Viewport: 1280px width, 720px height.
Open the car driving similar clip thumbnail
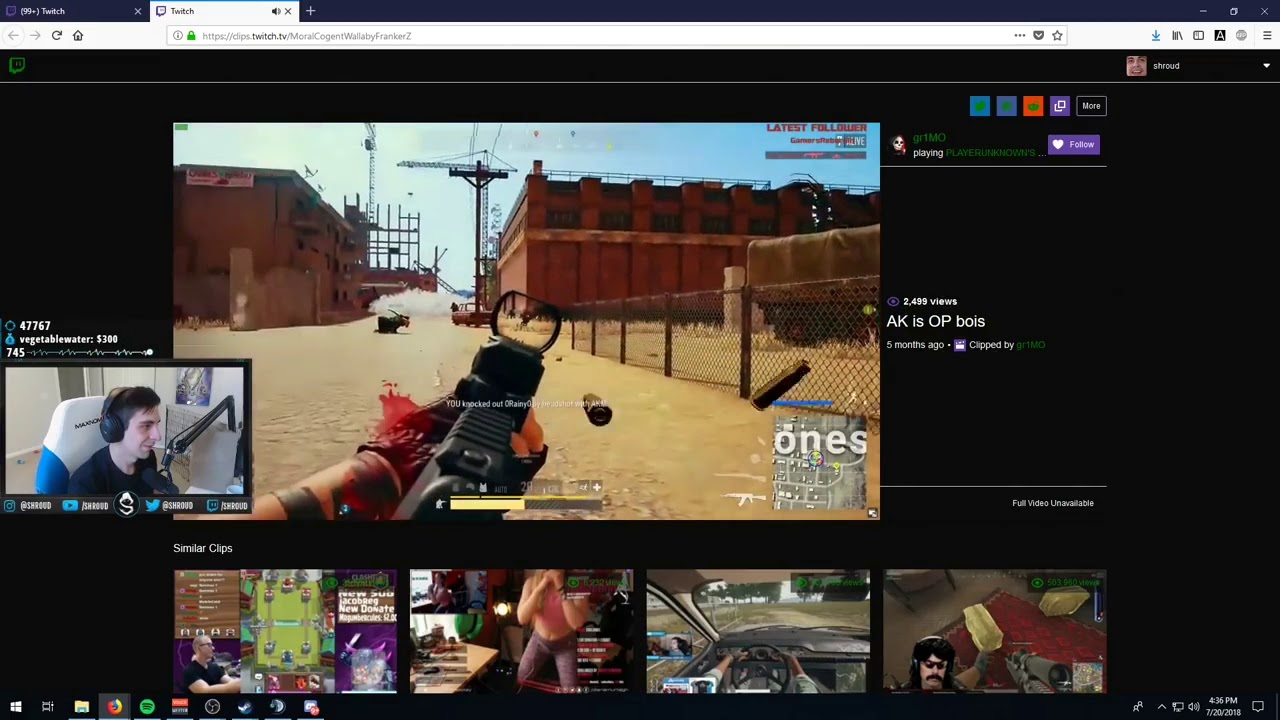coord(758,632)
